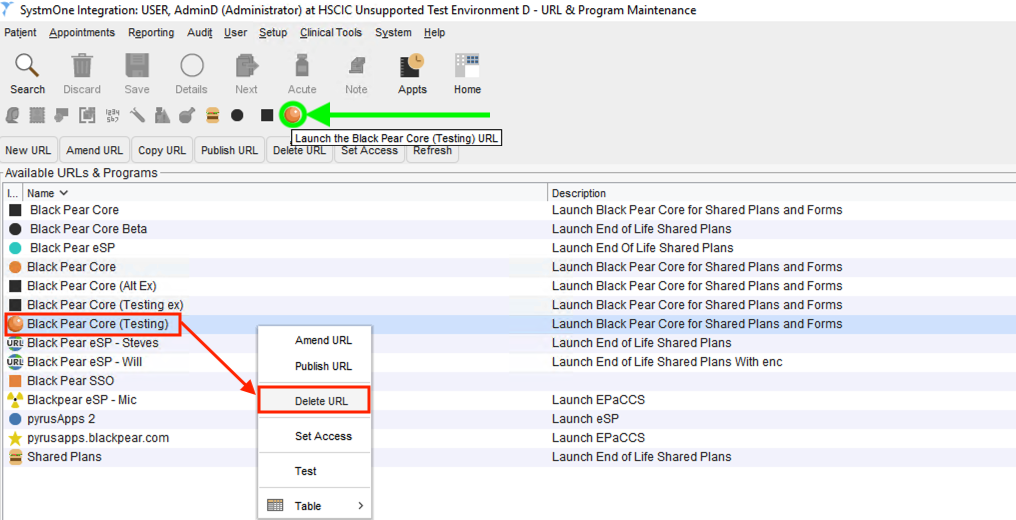1016x520 pixels.
Task: Click the Description column header
Action: click(x=781, y=193)
